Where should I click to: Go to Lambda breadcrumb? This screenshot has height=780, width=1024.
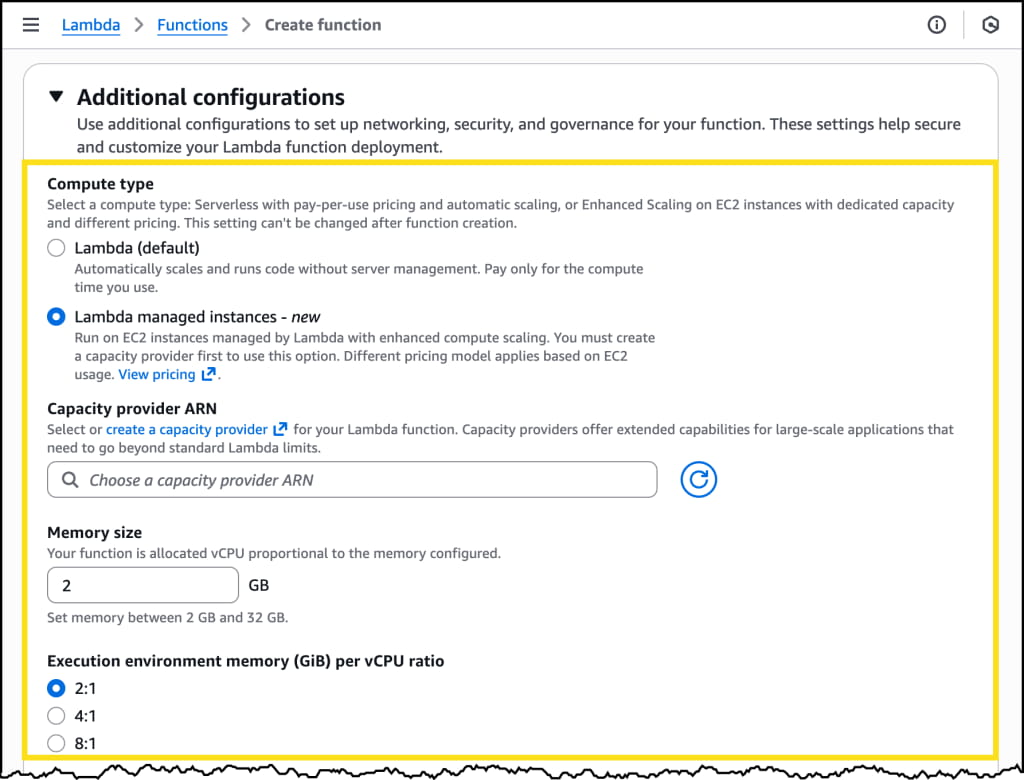pos(91,25)
